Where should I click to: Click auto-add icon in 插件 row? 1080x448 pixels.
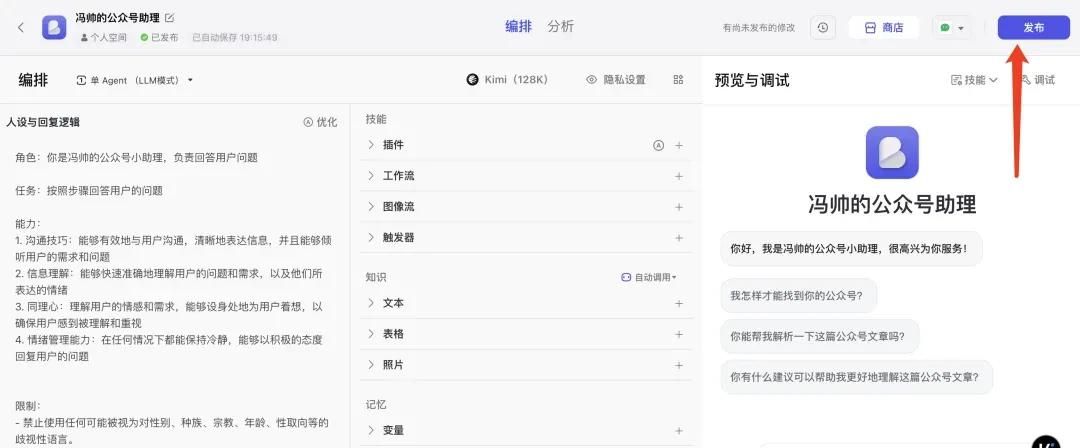tap(658, 145)
